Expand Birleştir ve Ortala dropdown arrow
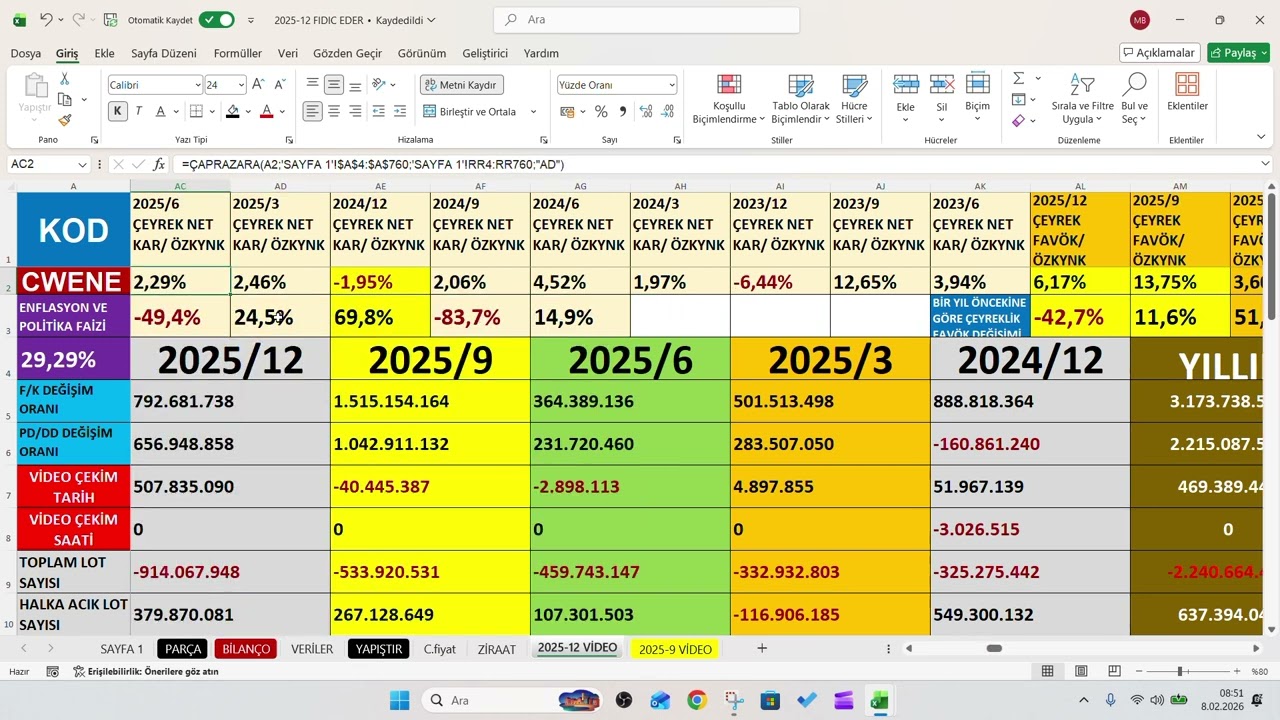 [x=533, y=112]
